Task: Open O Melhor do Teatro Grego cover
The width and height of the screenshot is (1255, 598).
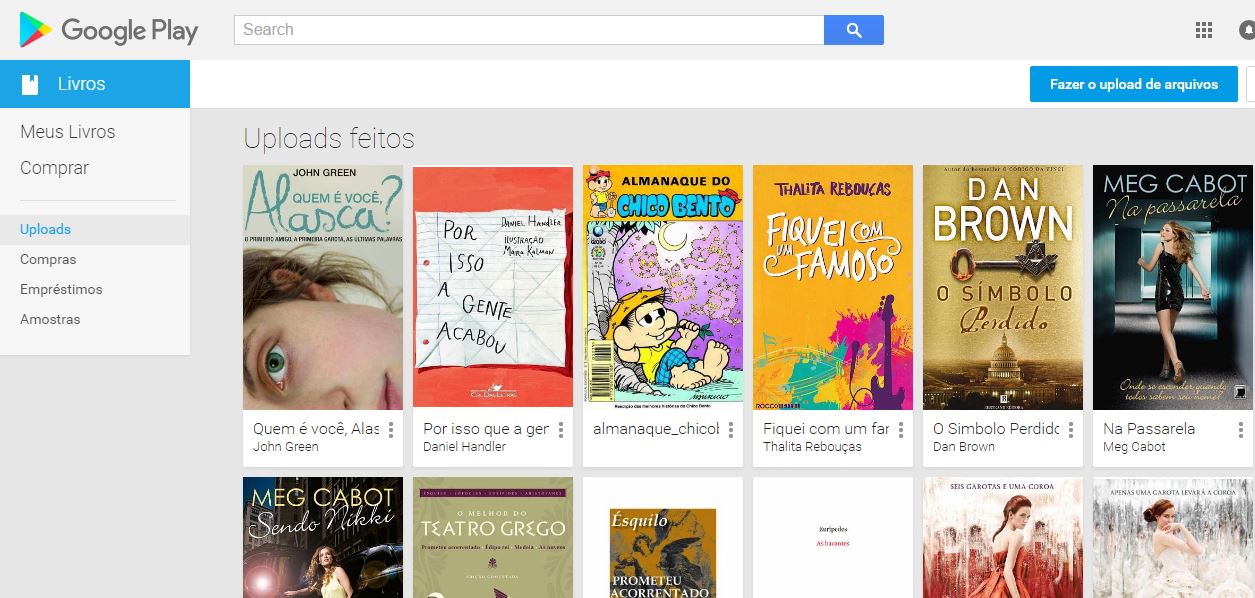Action: (x=493, y=538)
